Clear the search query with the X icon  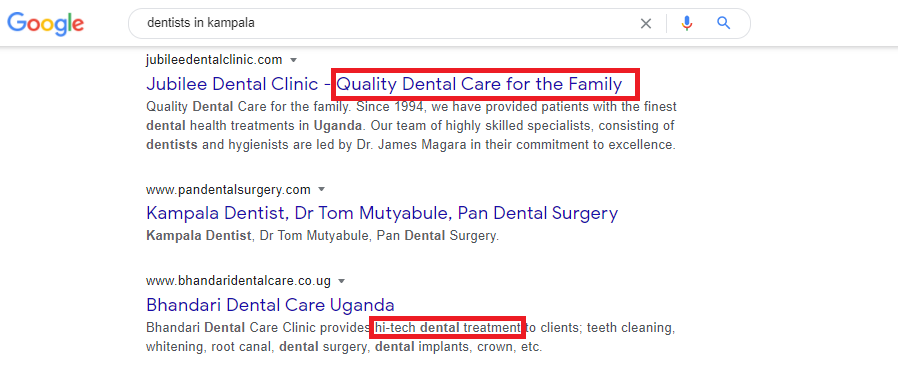click(x=645, y=23)
